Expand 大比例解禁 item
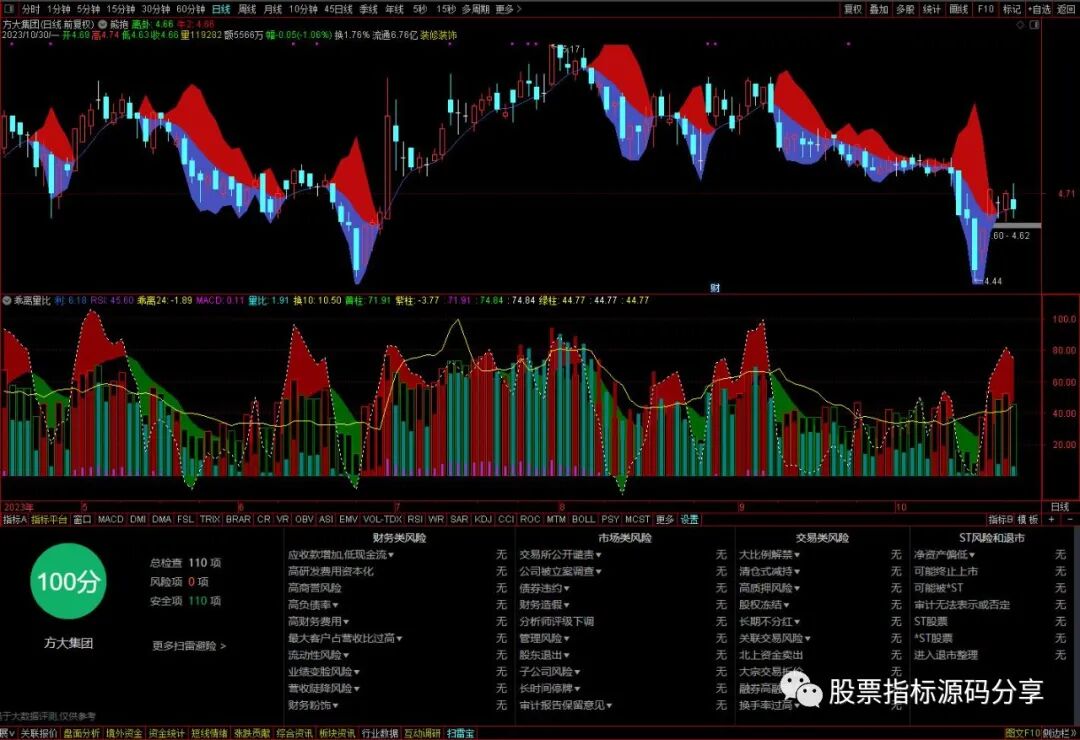 click(769, 555)
